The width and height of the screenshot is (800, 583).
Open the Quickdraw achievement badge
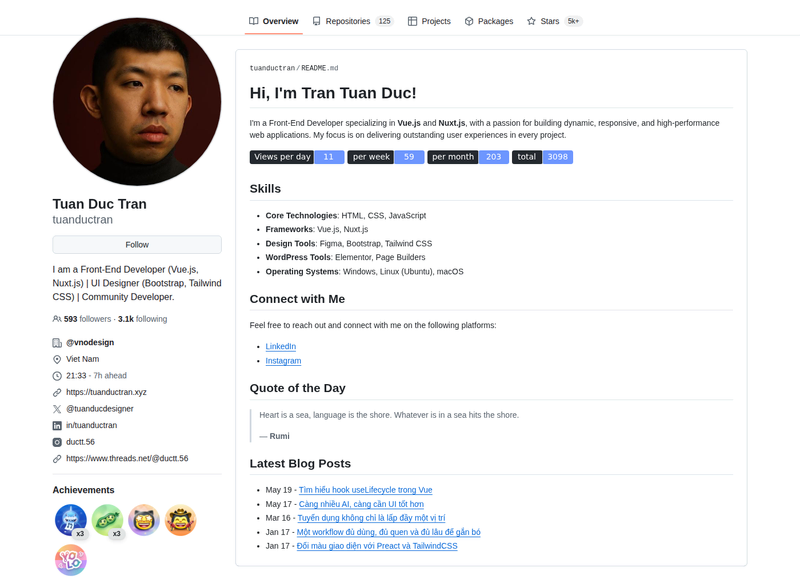(144, 520)
